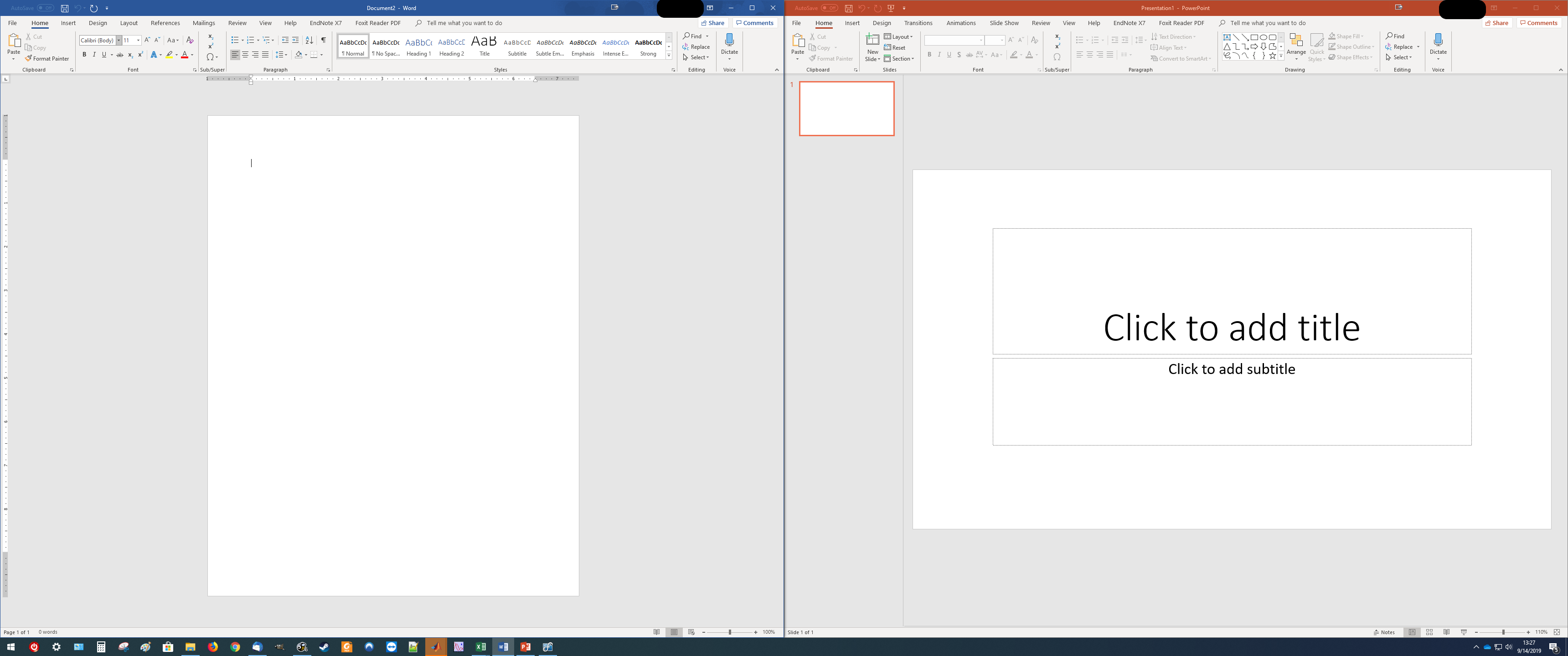This screenshot has width=1568, height=656.
Task: Toggle Bold in Word's Font group
Action: 84,55
